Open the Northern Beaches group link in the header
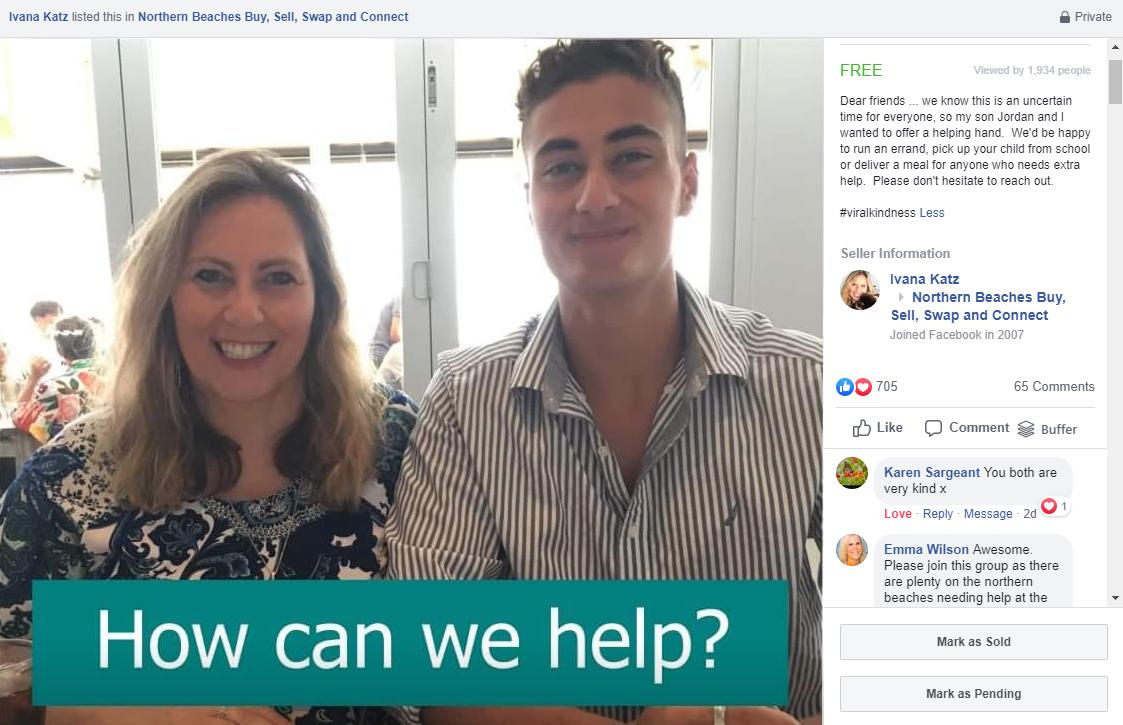This screenshot has width=1123, height=725. click(x=273, y=16)
